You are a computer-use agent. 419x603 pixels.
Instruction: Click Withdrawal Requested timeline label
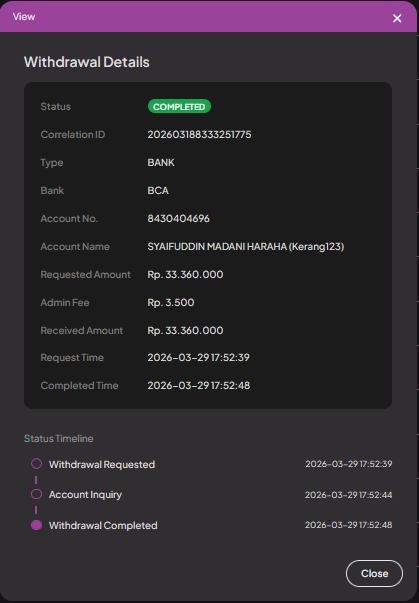(x=102, y=465)
